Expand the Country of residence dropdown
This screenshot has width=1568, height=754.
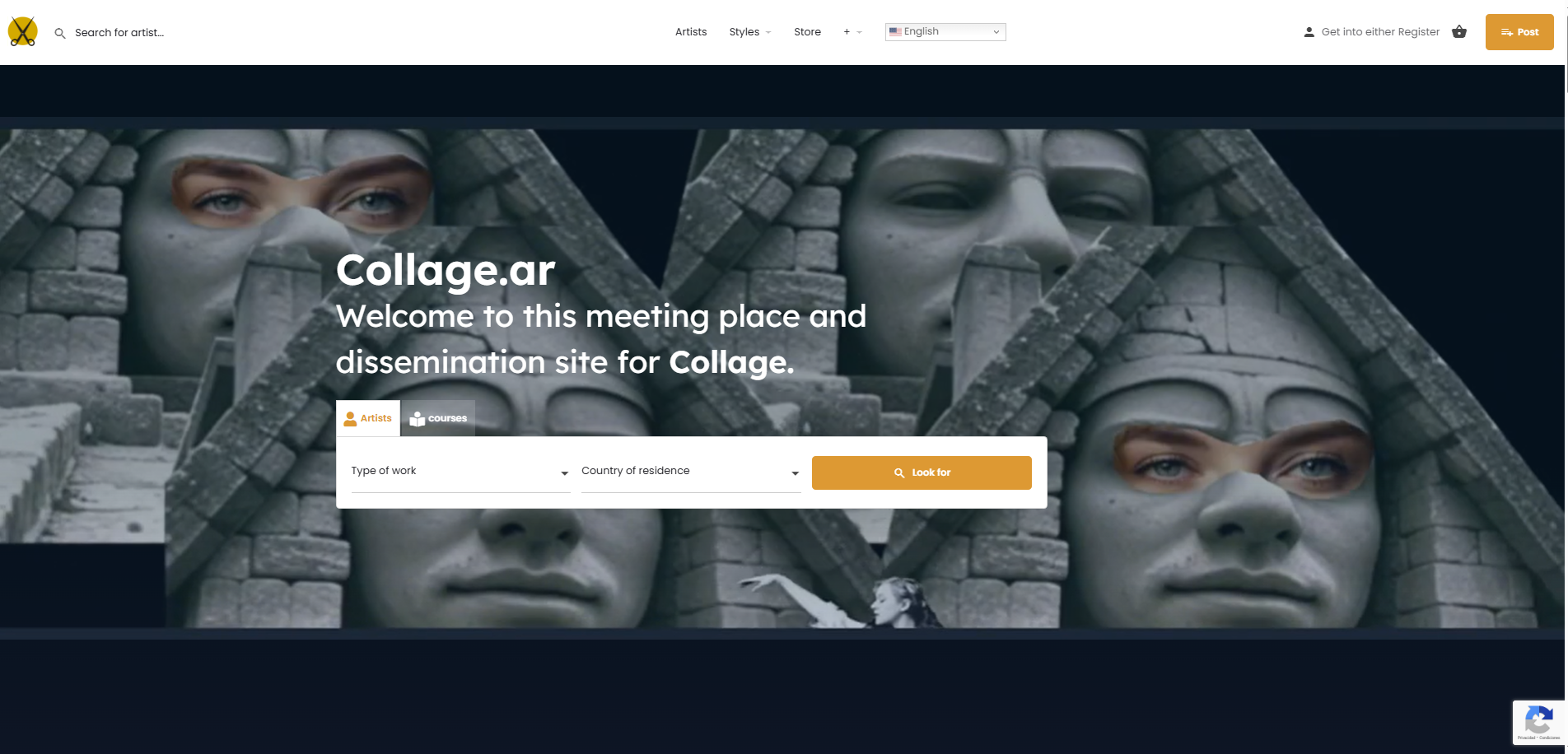click(691, 472)
